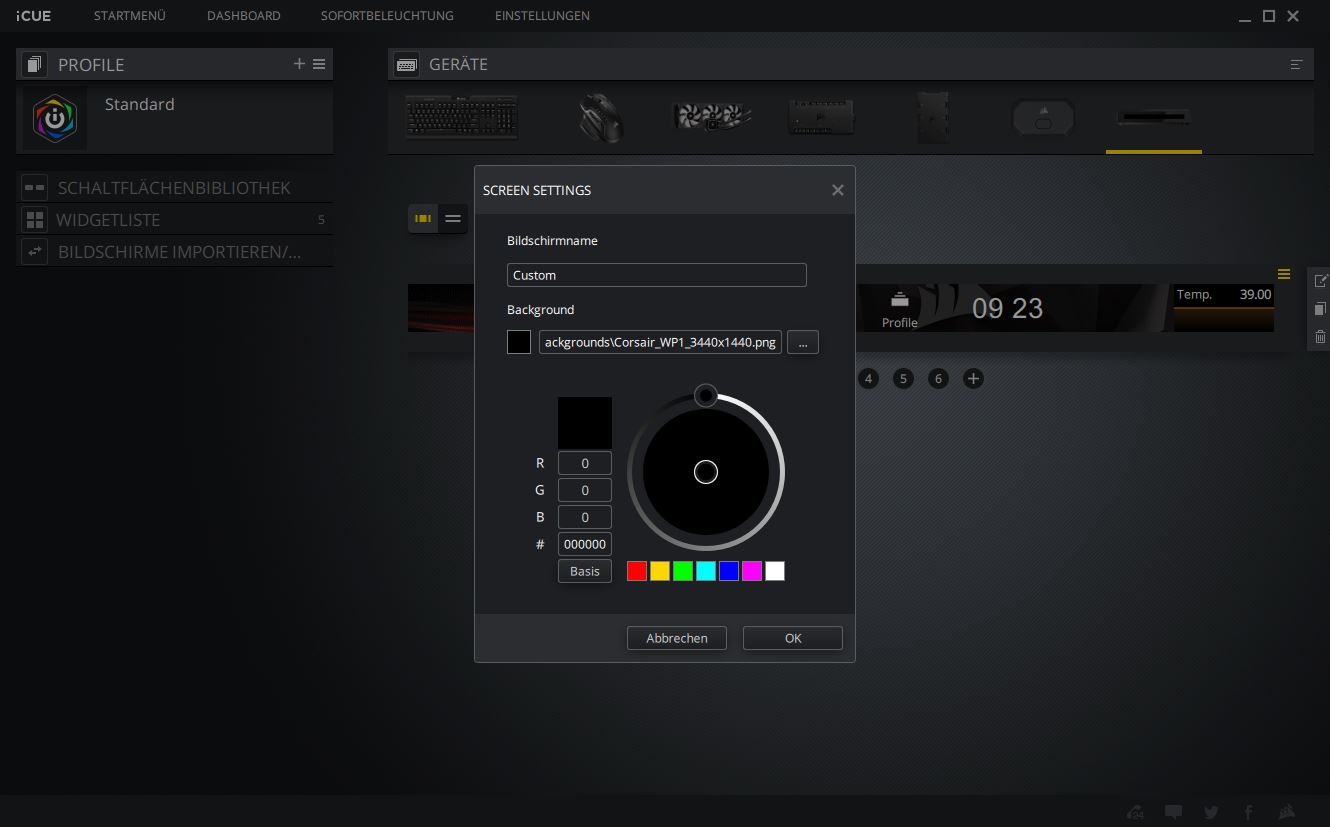Open the Einstellungen menu
1330x827 pixels.
[542, 16]
